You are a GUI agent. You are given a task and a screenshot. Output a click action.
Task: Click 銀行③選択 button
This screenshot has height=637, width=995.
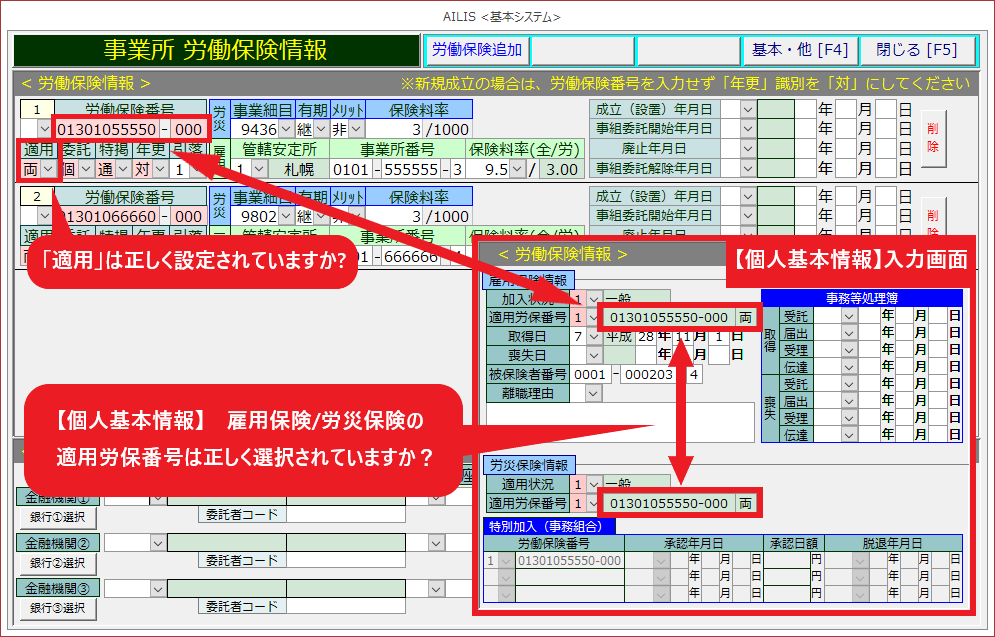click(57, 607)
